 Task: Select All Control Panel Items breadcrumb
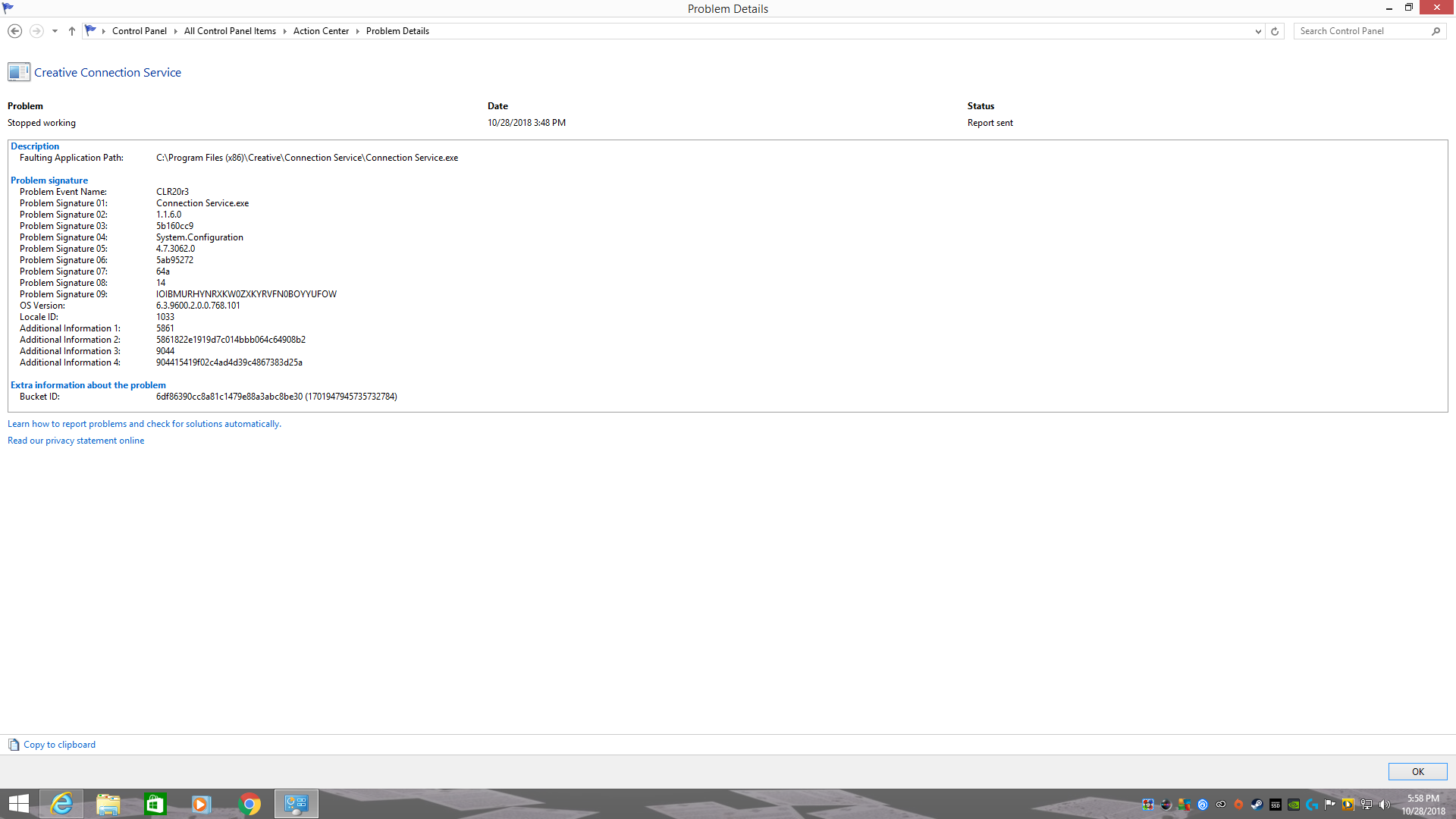[230, 31]
